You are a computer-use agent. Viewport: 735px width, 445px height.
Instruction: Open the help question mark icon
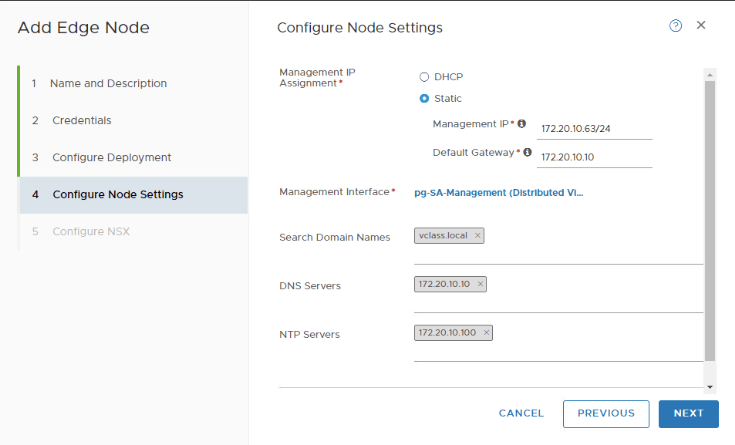click(x=675, y=26)
